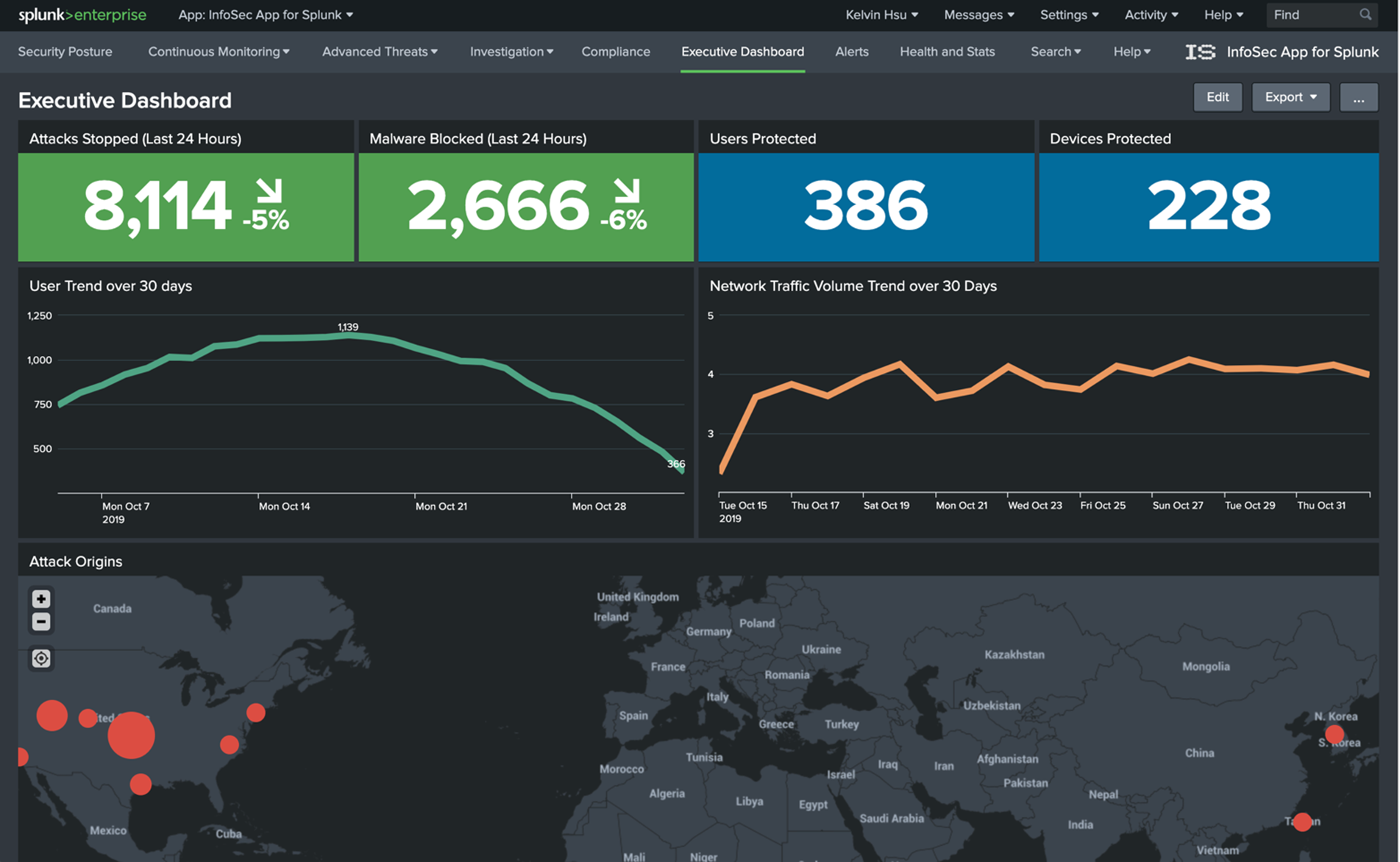
Task: Go to the Security Posture tab
Action: 65,51
